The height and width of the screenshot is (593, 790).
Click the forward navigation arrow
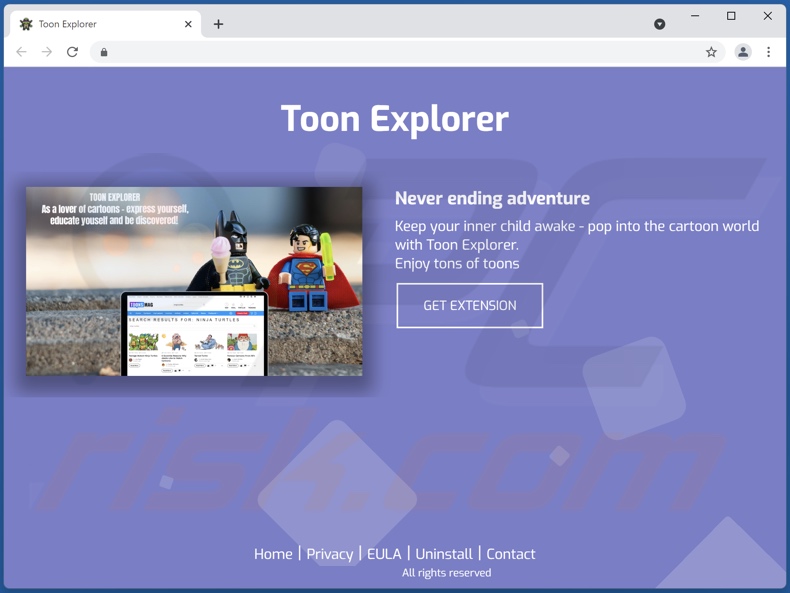[47, 52]
